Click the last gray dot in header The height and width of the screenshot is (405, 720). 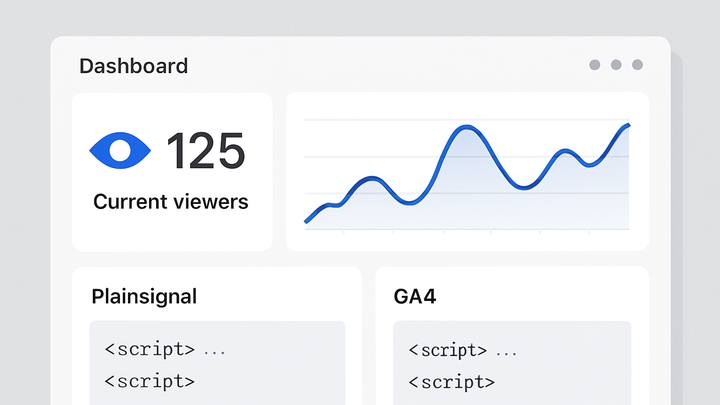(x=637, y=65)
